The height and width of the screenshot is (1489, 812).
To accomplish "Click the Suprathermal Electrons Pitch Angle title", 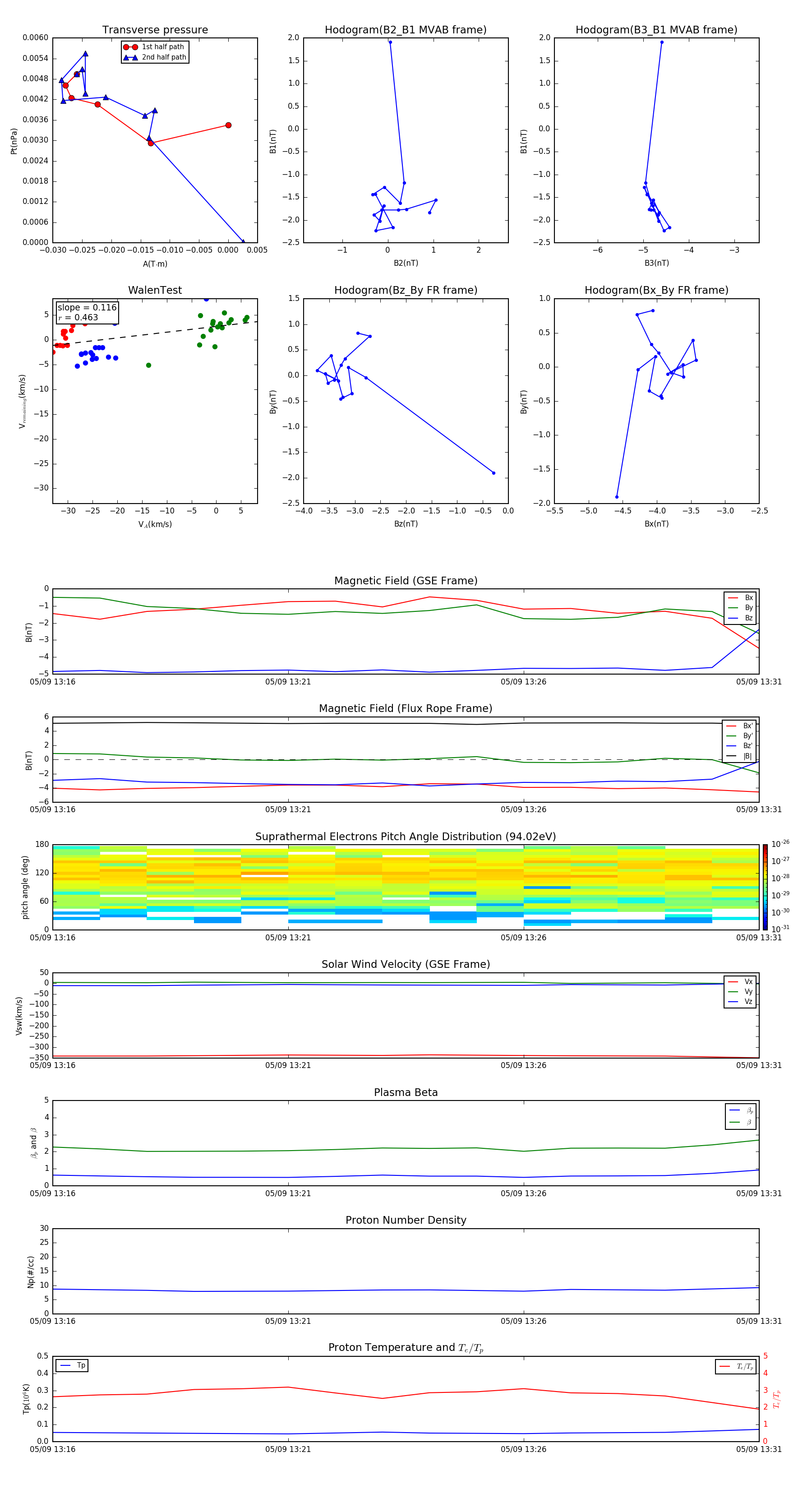I will (406, 837).
